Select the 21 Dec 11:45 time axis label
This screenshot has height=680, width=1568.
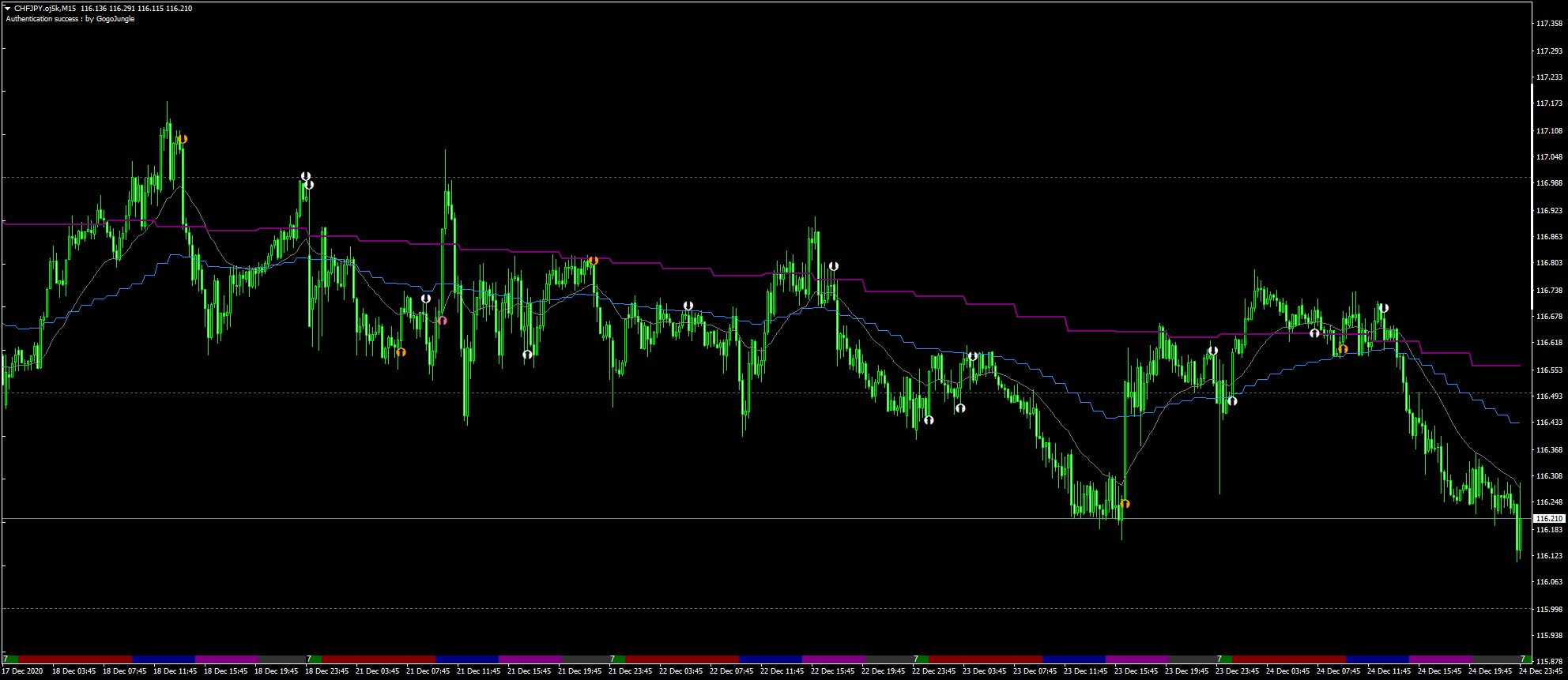[x=478, y=671]
